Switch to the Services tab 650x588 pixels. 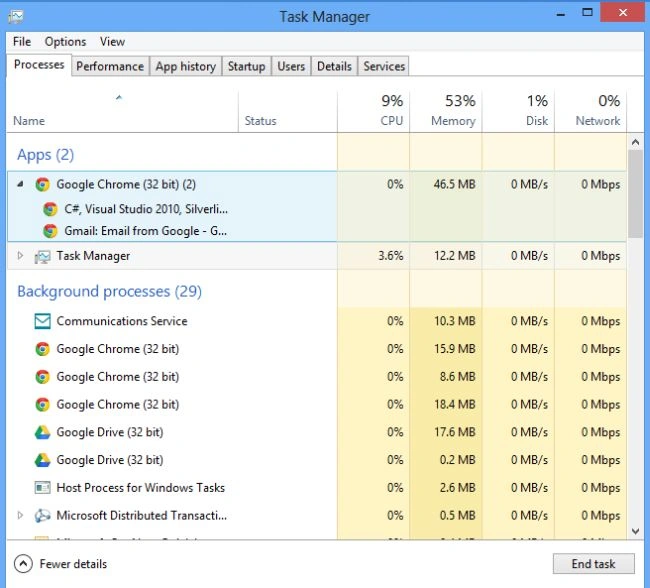[x=384, y=66]
